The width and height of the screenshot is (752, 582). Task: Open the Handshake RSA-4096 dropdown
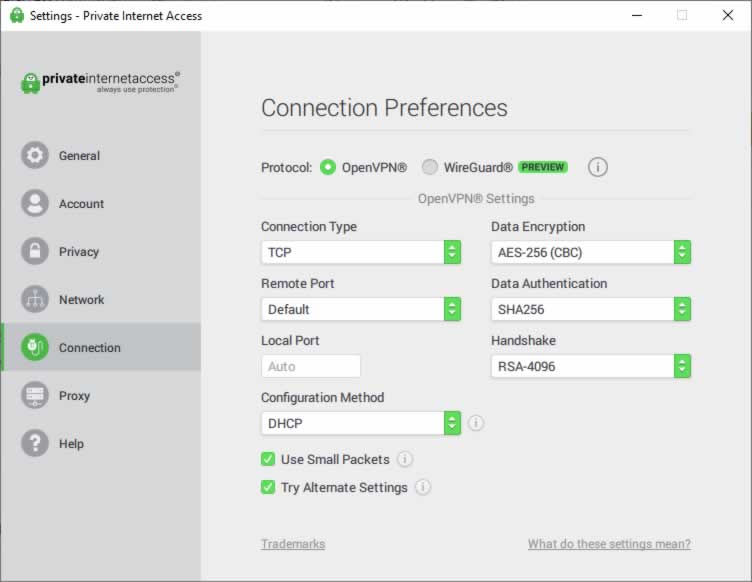(x=591, y=366)
